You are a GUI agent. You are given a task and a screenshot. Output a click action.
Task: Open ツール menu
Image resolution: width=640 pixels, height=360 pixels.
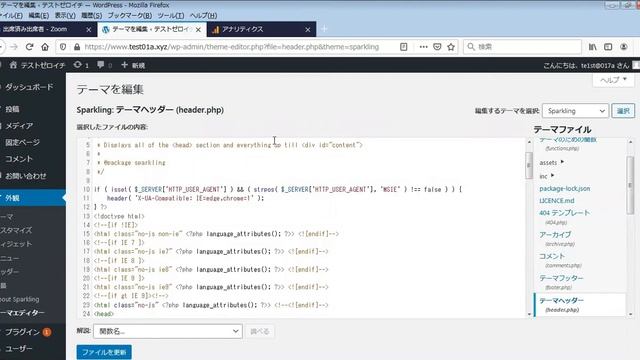(x=171, y=16)
